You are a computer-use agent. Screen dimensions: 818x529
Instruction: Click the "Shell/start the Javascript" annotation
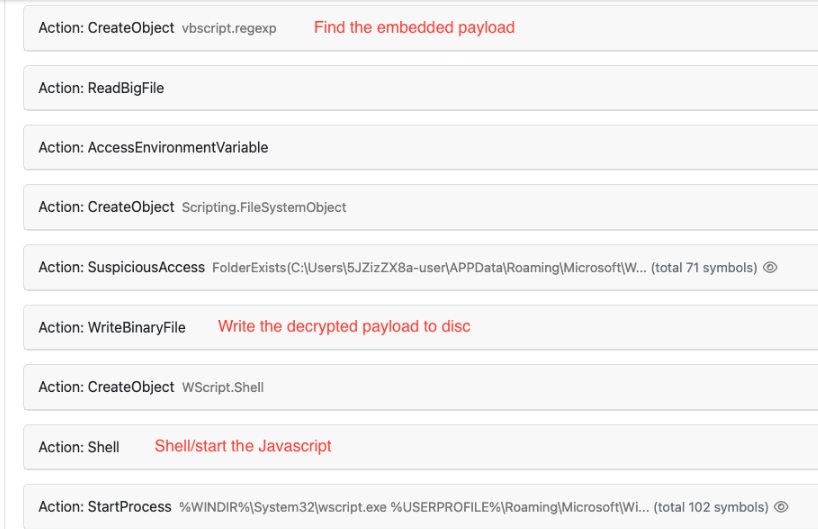tap(243, 446)
